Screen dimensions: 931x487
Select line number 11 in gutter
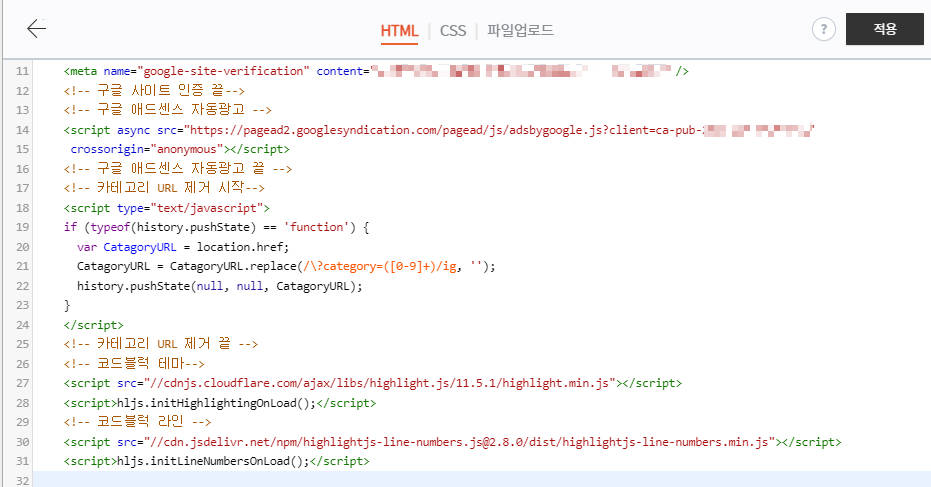point(23,71)
